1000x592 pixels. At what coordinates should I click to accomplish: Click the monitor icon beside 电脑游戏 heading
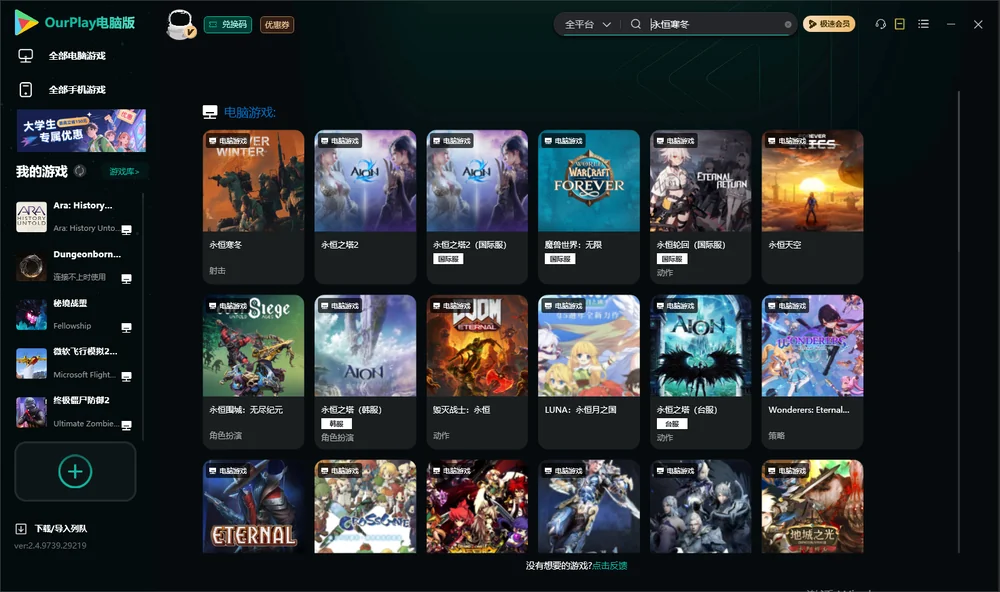[210, 112]
